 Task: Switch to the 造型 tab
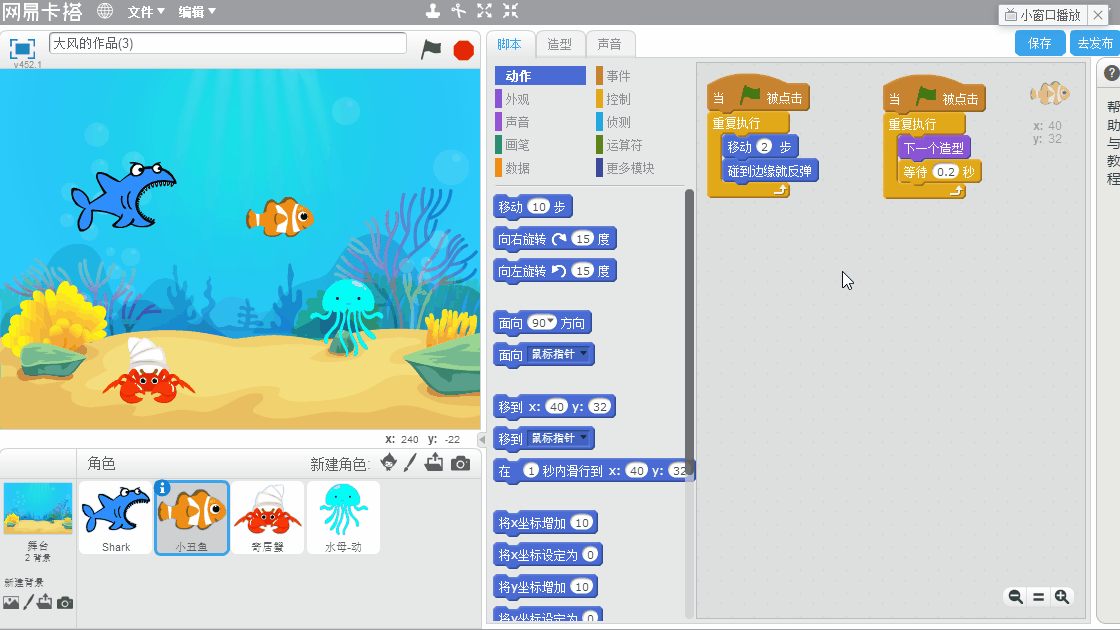coord(559,44)
